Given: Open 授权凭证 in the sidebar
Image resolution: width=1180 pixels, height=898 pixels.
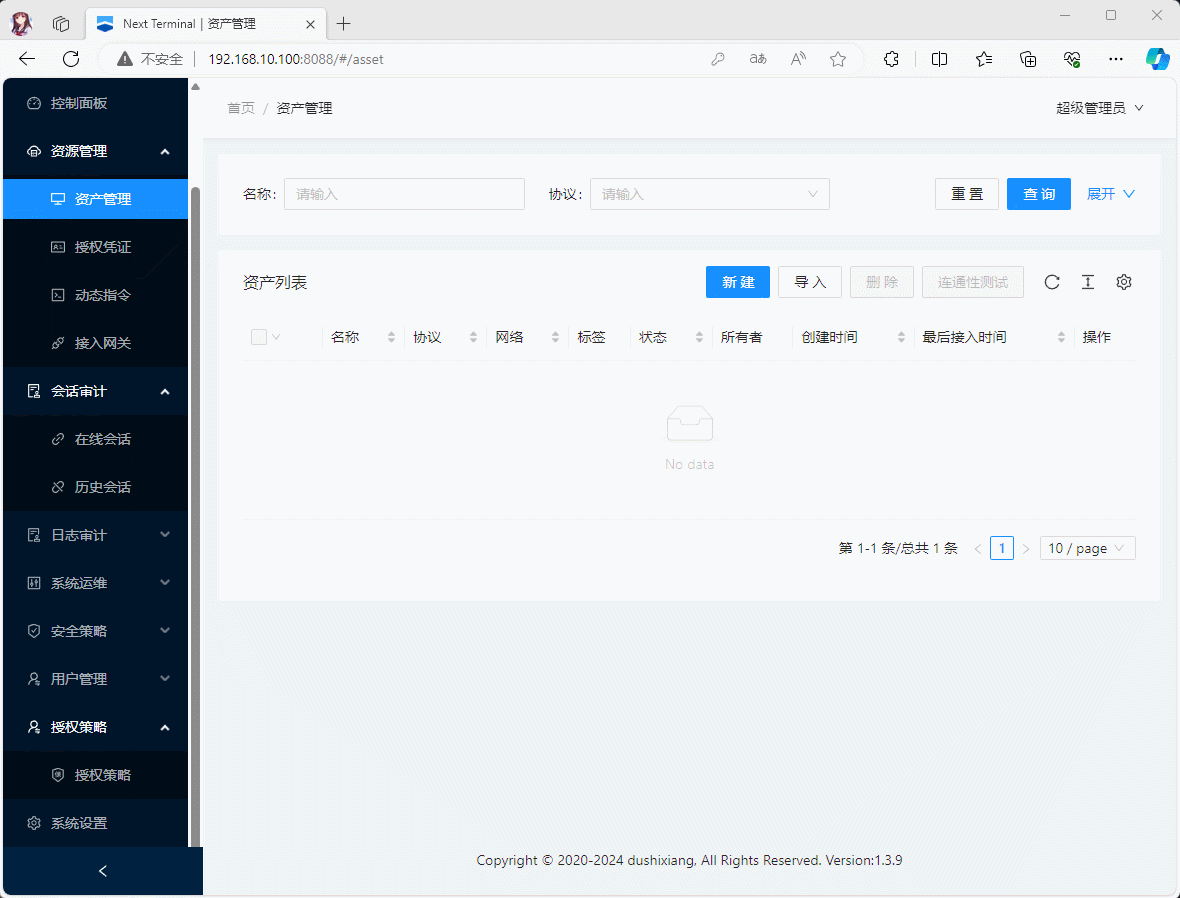Looking at the screenshot, I should (x=103, y=247).
